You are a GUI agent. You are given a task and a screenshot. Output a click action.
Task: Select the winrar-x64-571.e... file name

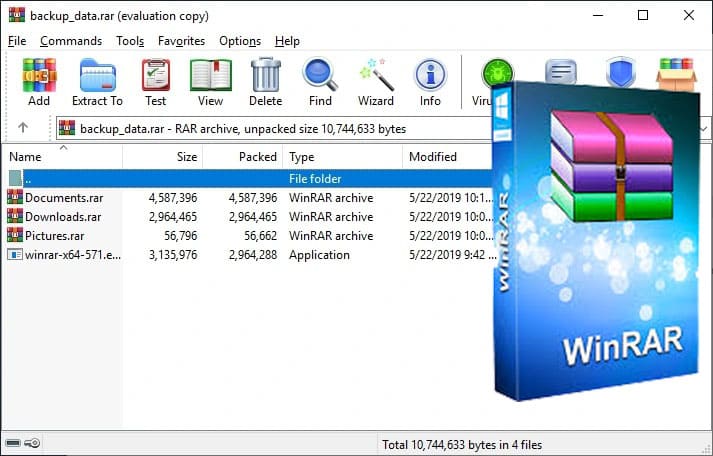[x=73, y=255]
